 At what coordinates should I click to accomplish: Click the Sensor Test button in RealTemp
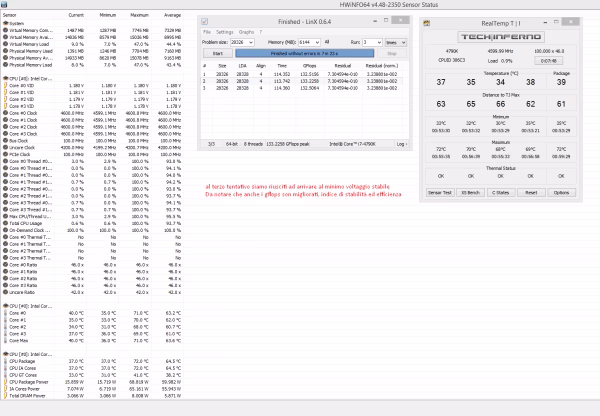[440, 193]
